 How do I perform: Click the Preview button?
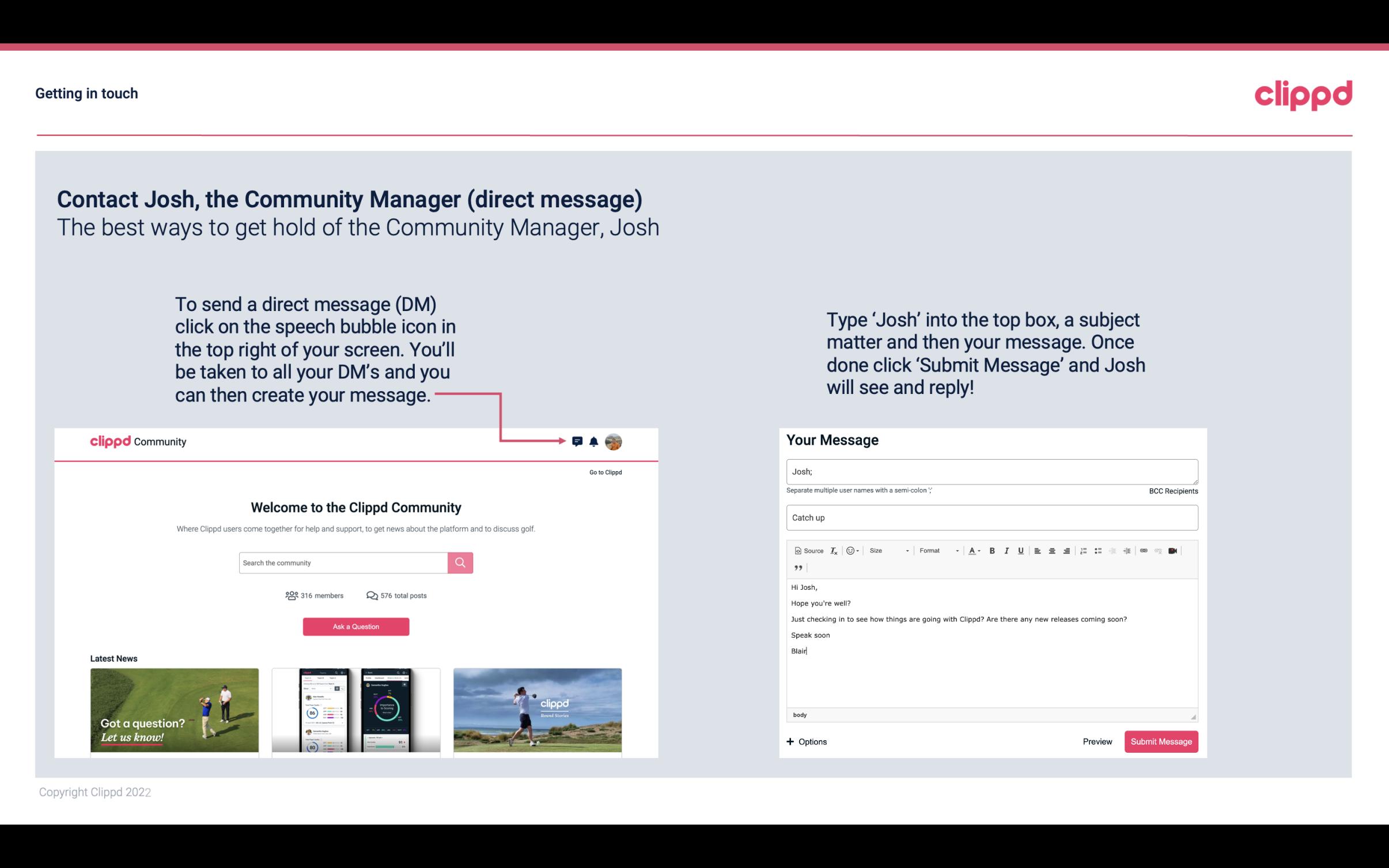[1097, 741]
